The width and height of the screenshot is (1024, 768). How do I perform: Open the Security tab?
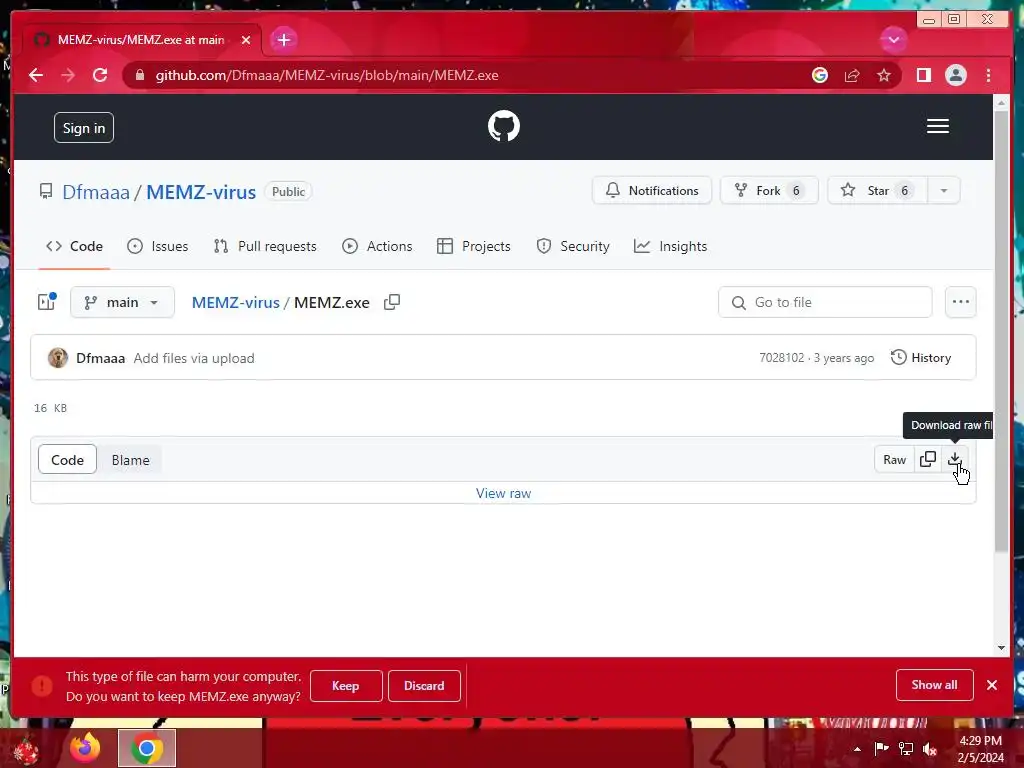pos(573,246)
